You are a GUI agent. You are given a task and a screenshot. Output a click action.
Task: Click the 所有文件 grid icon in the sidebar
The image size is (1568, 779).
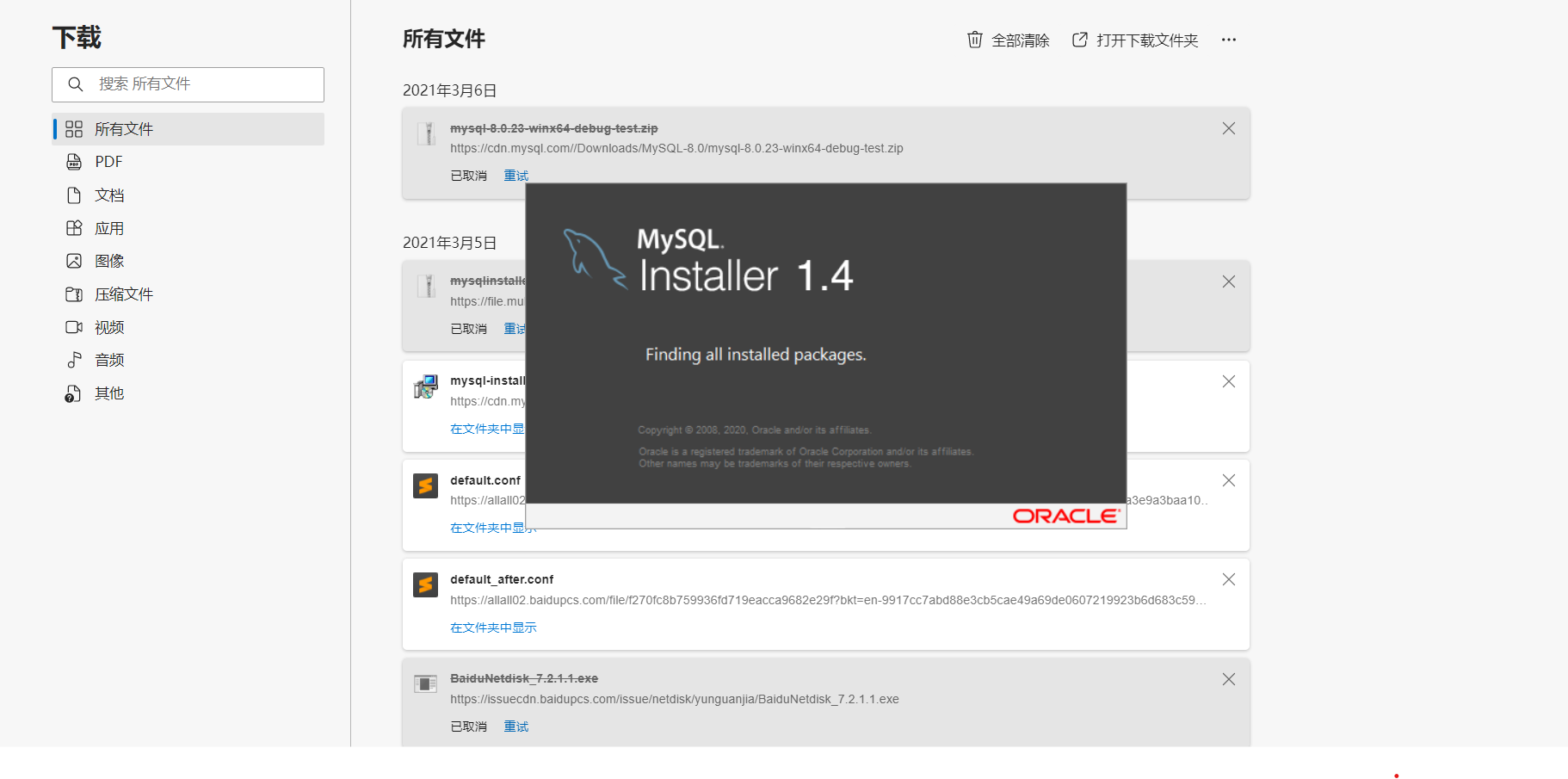coord(74,129)
